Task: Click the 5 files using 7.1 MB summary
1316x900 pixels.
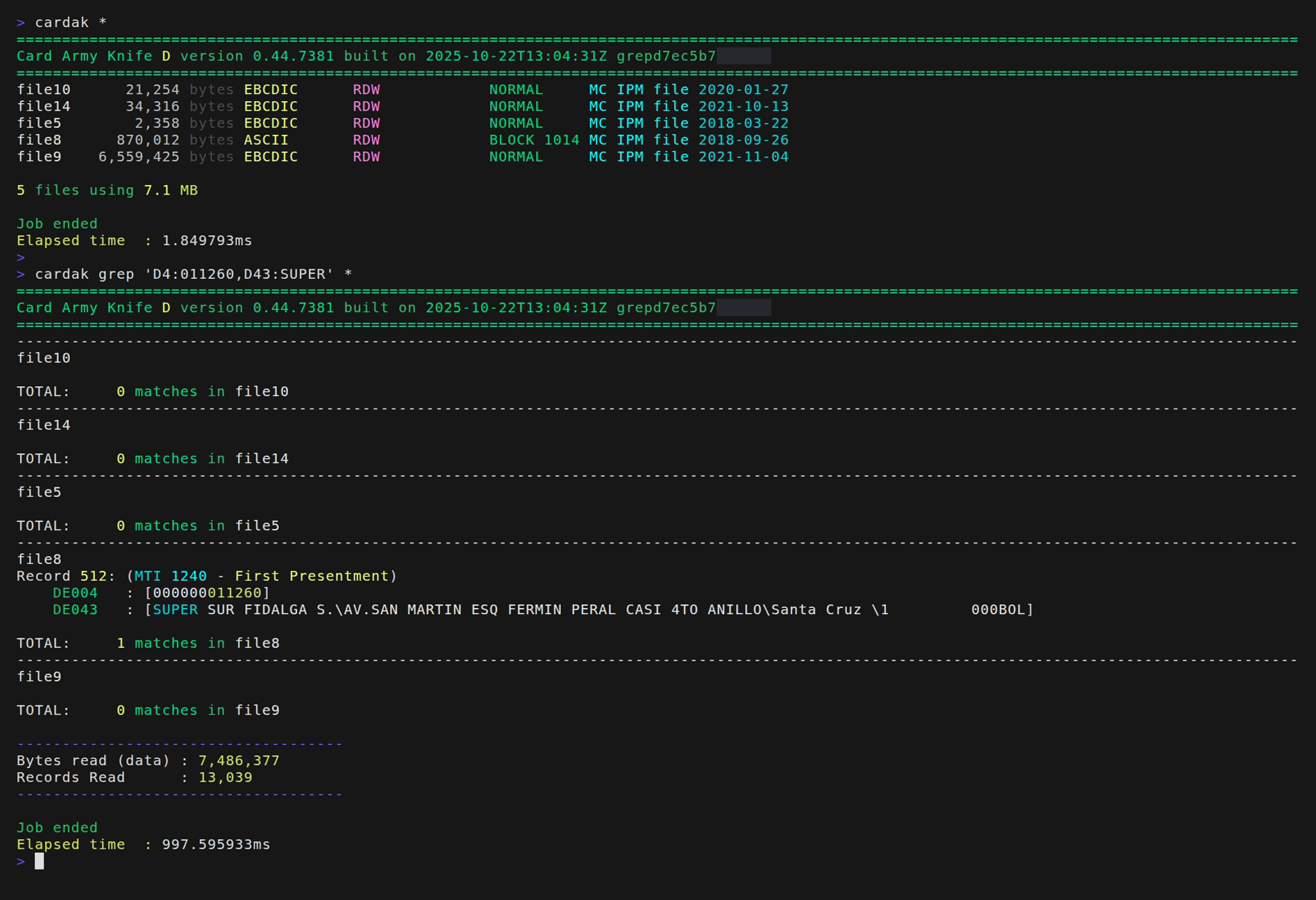Action: tap(107, 190)
